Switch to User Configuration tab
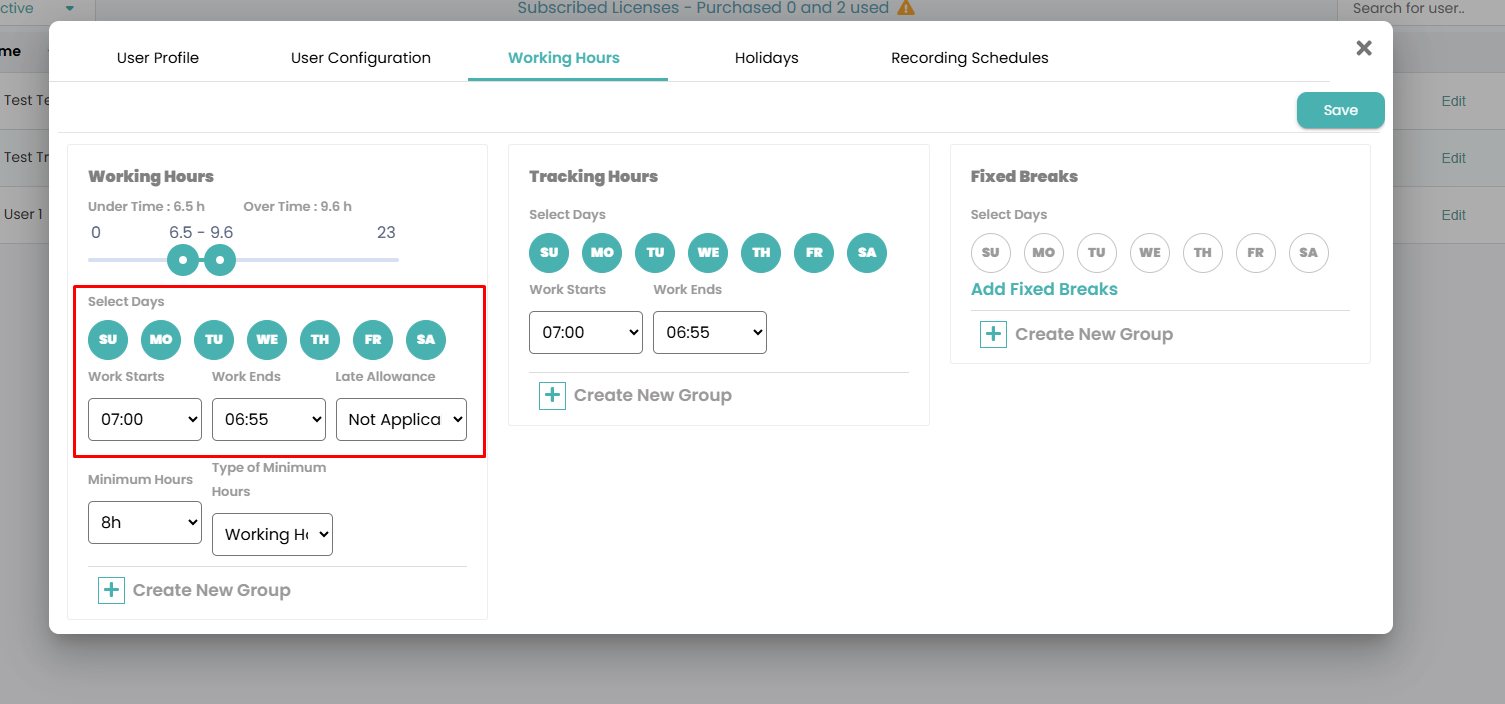 [x=361, y=58]
